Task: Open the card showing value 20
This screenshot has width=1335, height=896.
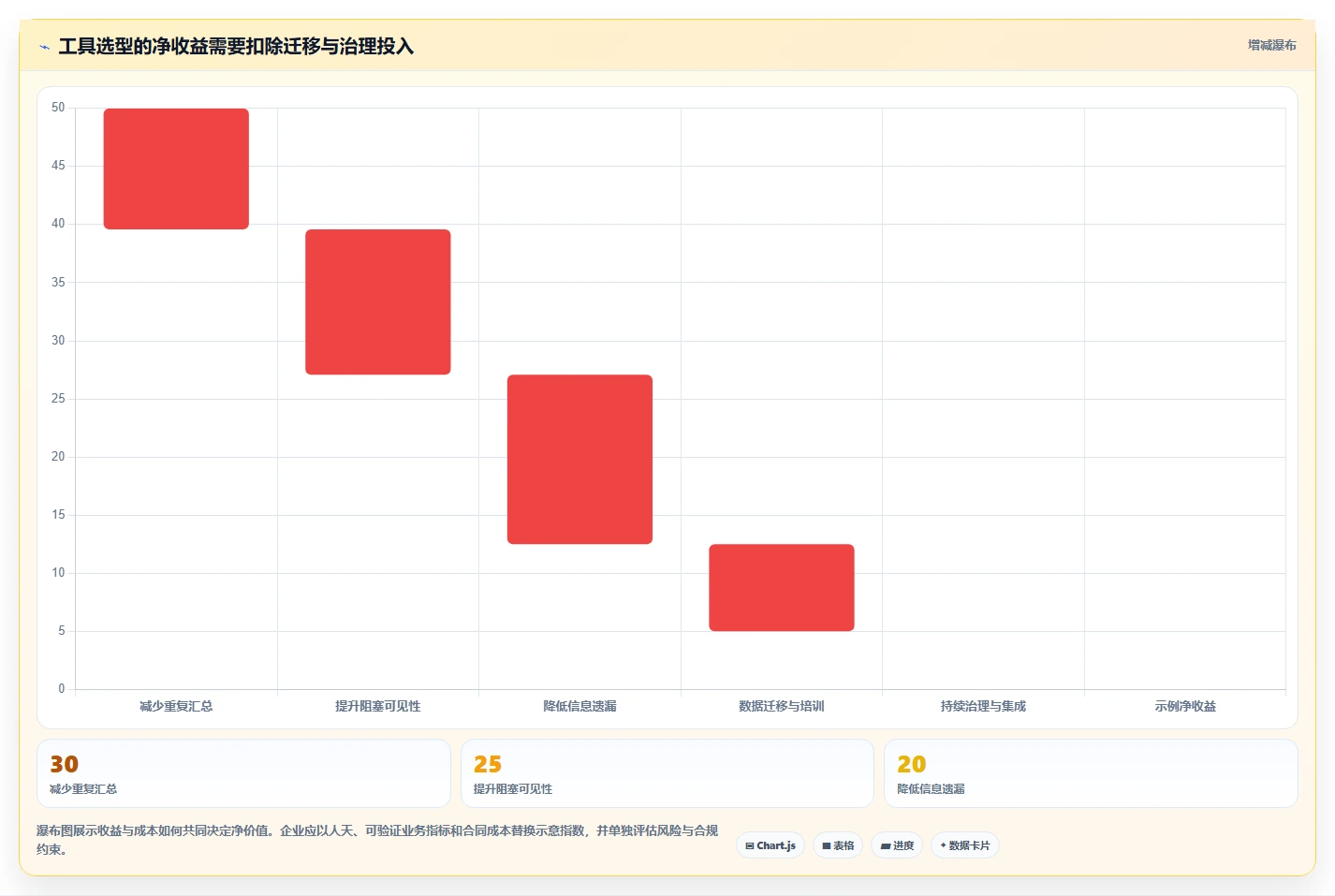Action: click(x=1091, y=773)
